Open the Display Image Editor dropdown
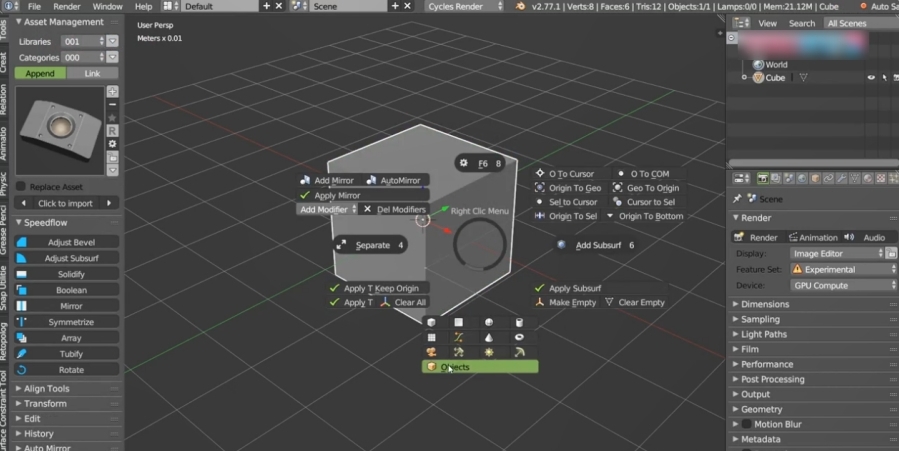 pyautogui.click(x=837, y=253)
